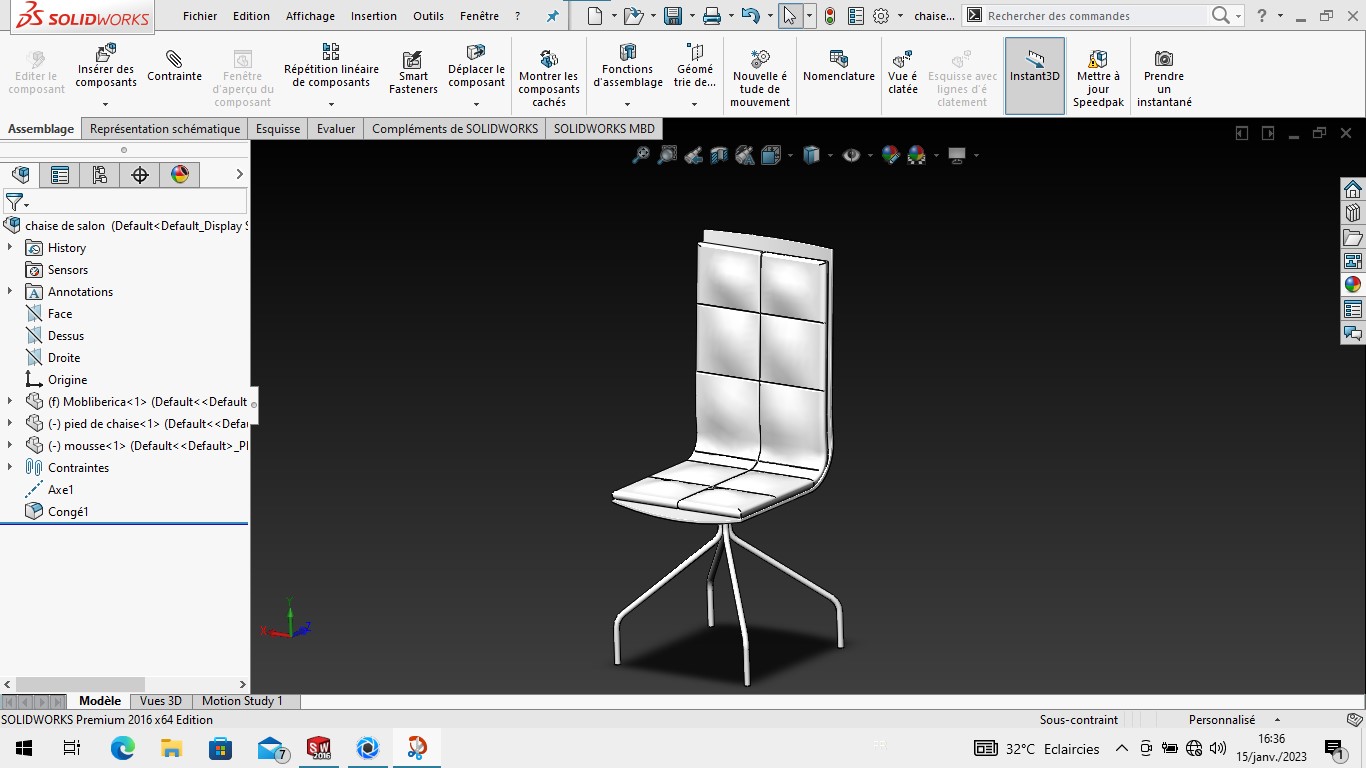Insert a Nomenclature table
Screen dimensions: 1366x768
point(839,66)
